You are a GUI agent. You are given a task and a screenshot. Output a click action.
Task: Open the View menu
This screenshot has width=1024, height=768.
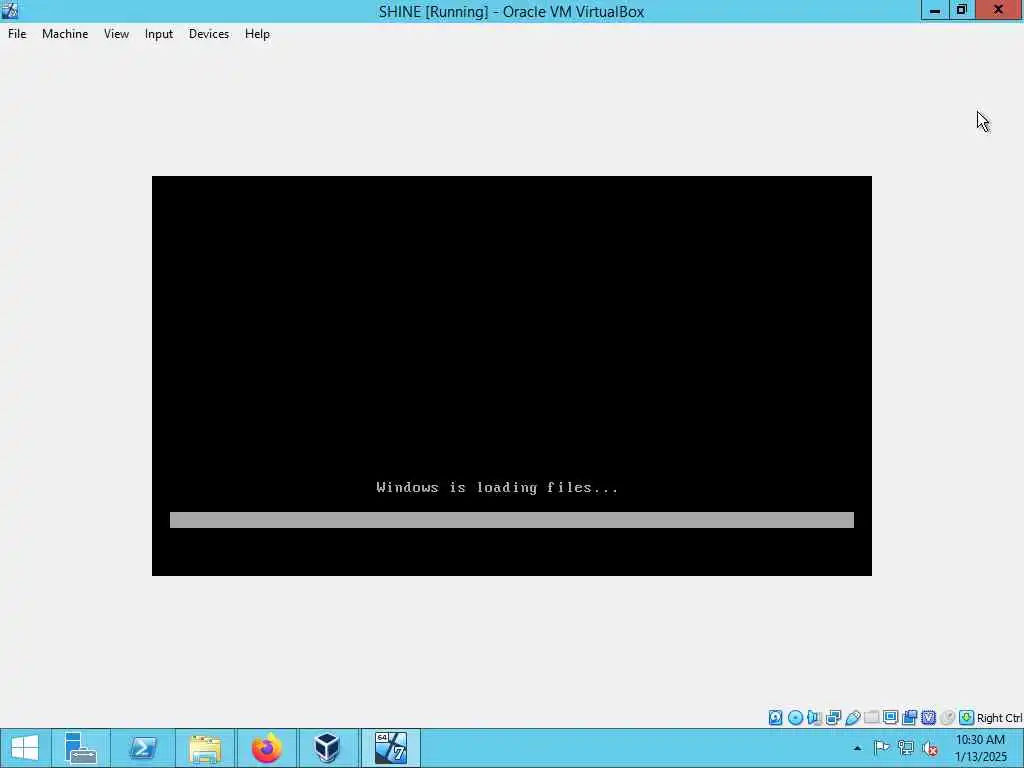[116, 34]
